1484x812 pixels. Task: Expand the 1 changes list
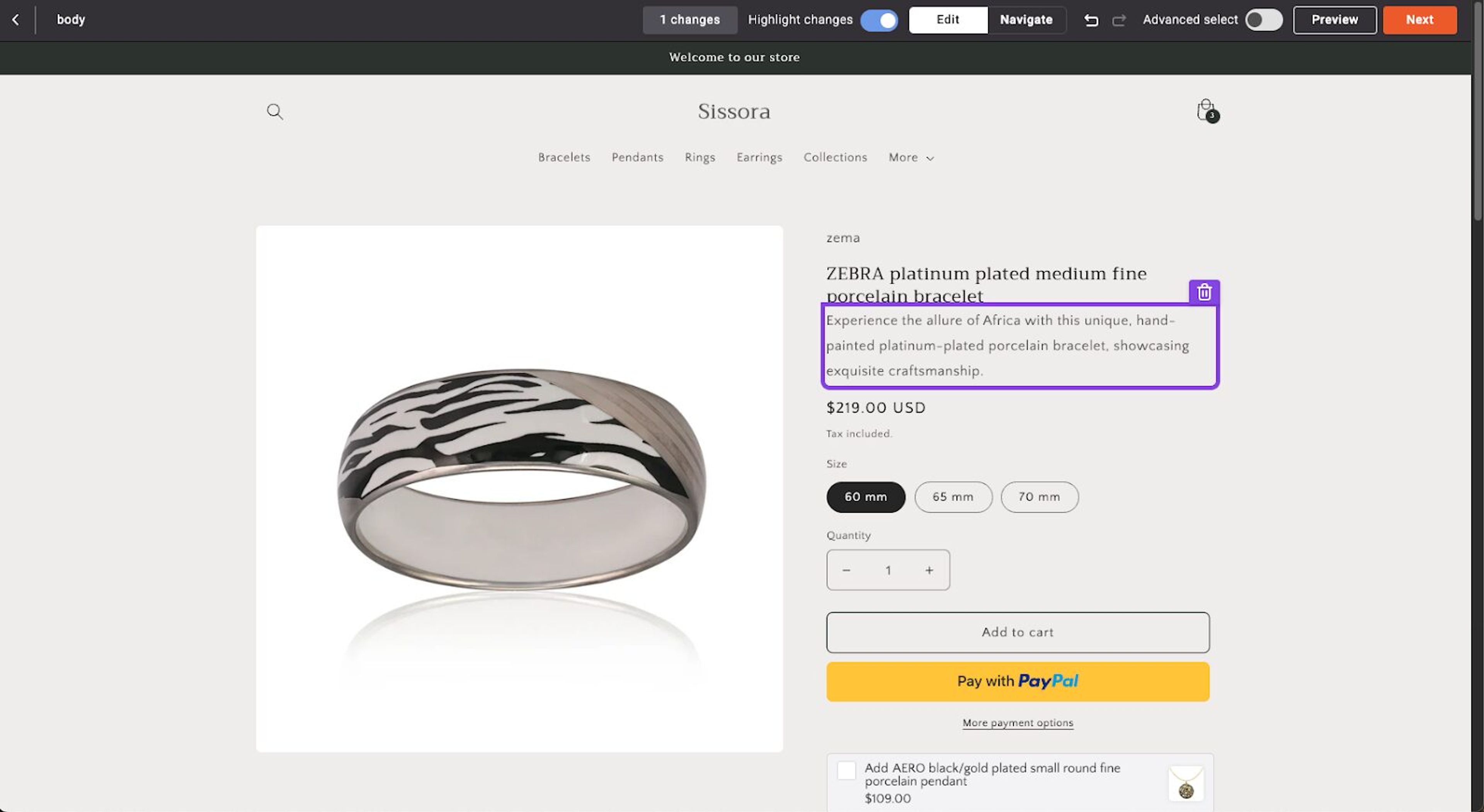pos(689,20)
